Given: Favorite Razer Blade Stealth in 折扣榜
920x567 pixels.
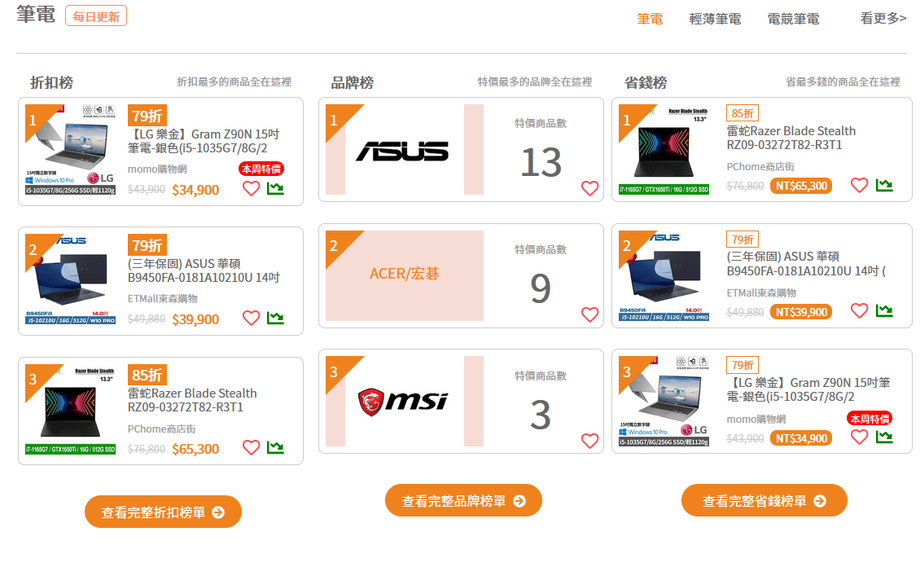Looking at the screenshot, I should pyautogui.click(x=251, y=448).
